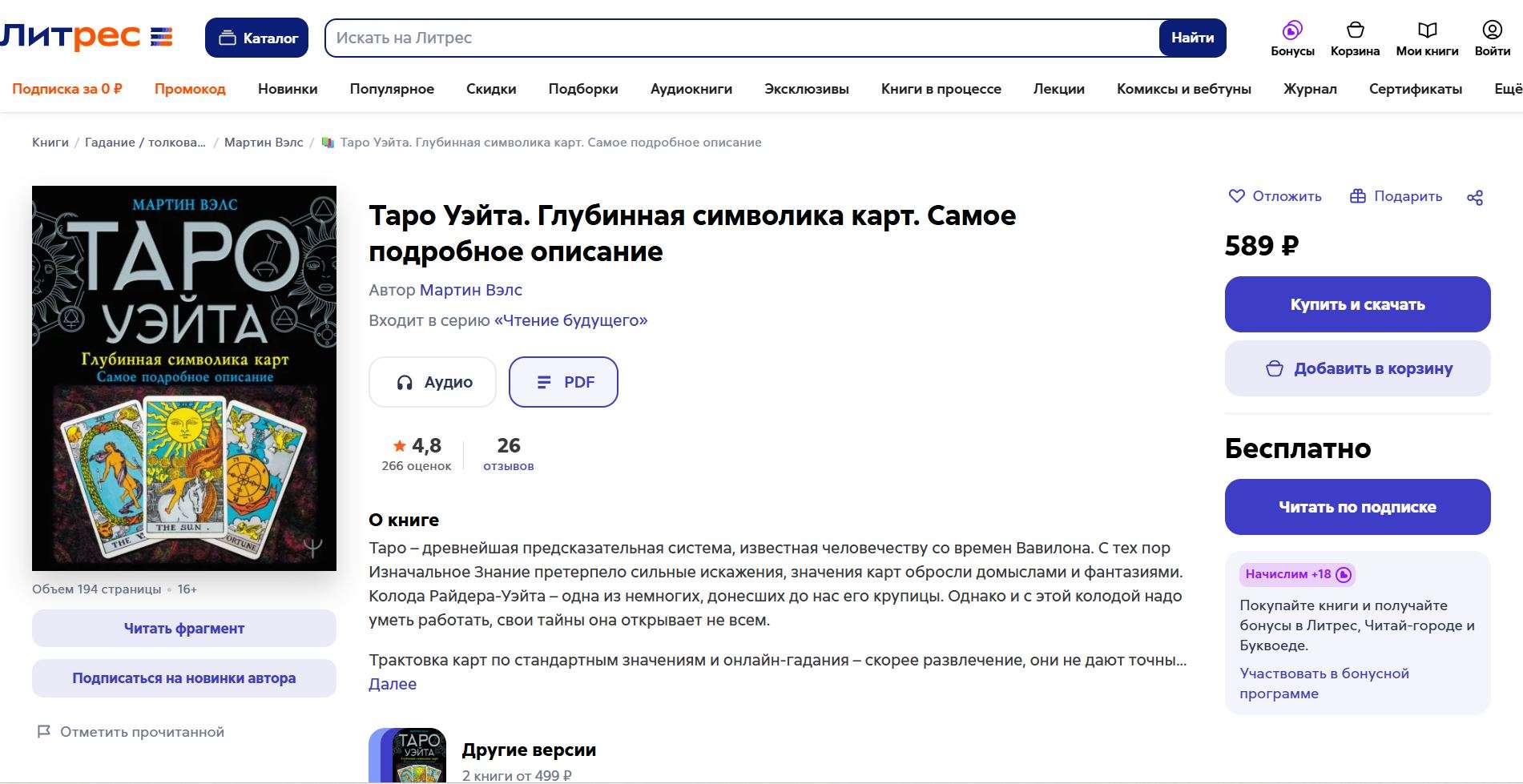Click the heart Отложить icon
The height and width of the screenshot is (784, 1523).
click(x=1237, y=196)
